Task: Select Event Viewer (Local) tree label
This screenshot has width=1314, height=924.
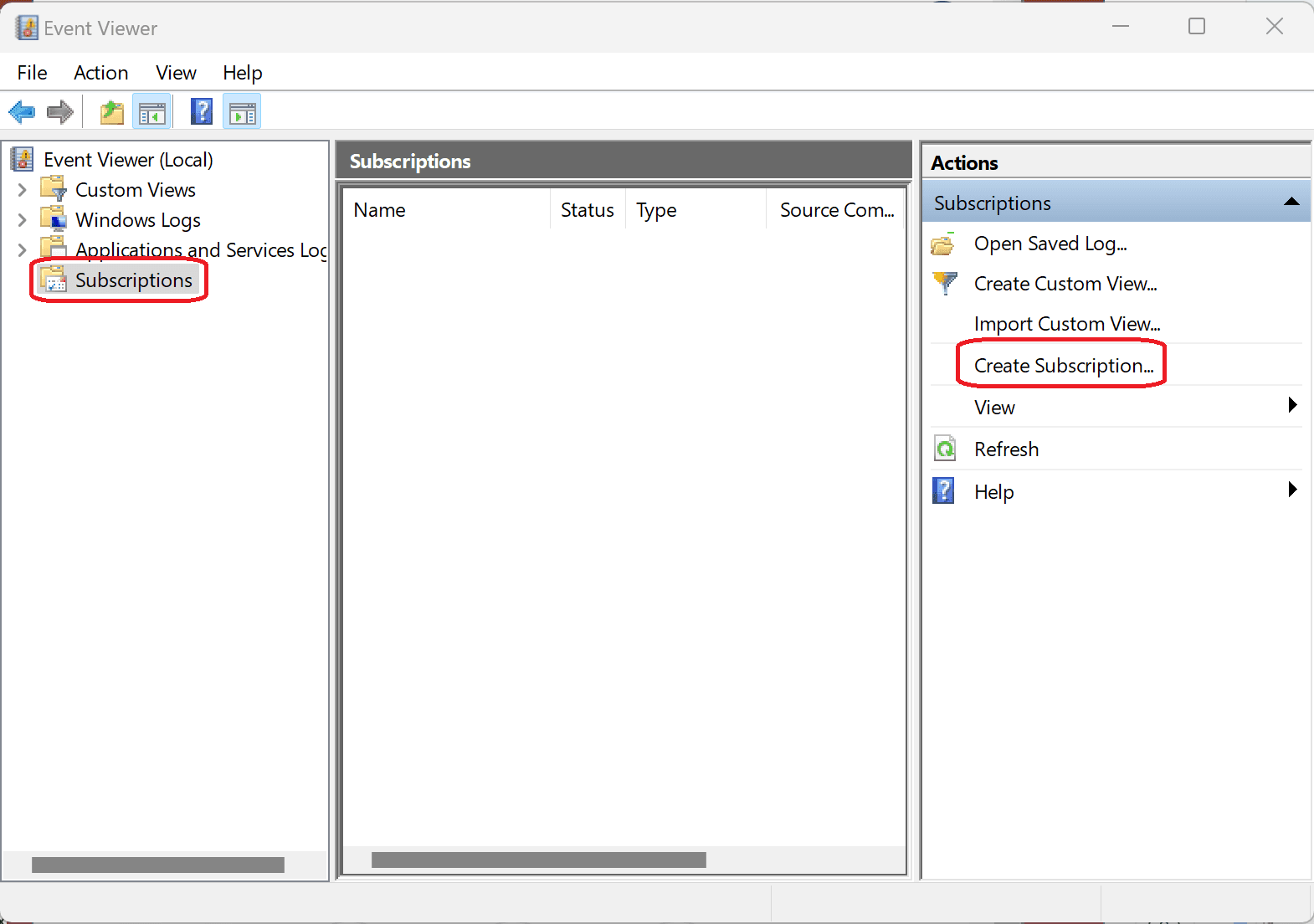Action: 128,160
